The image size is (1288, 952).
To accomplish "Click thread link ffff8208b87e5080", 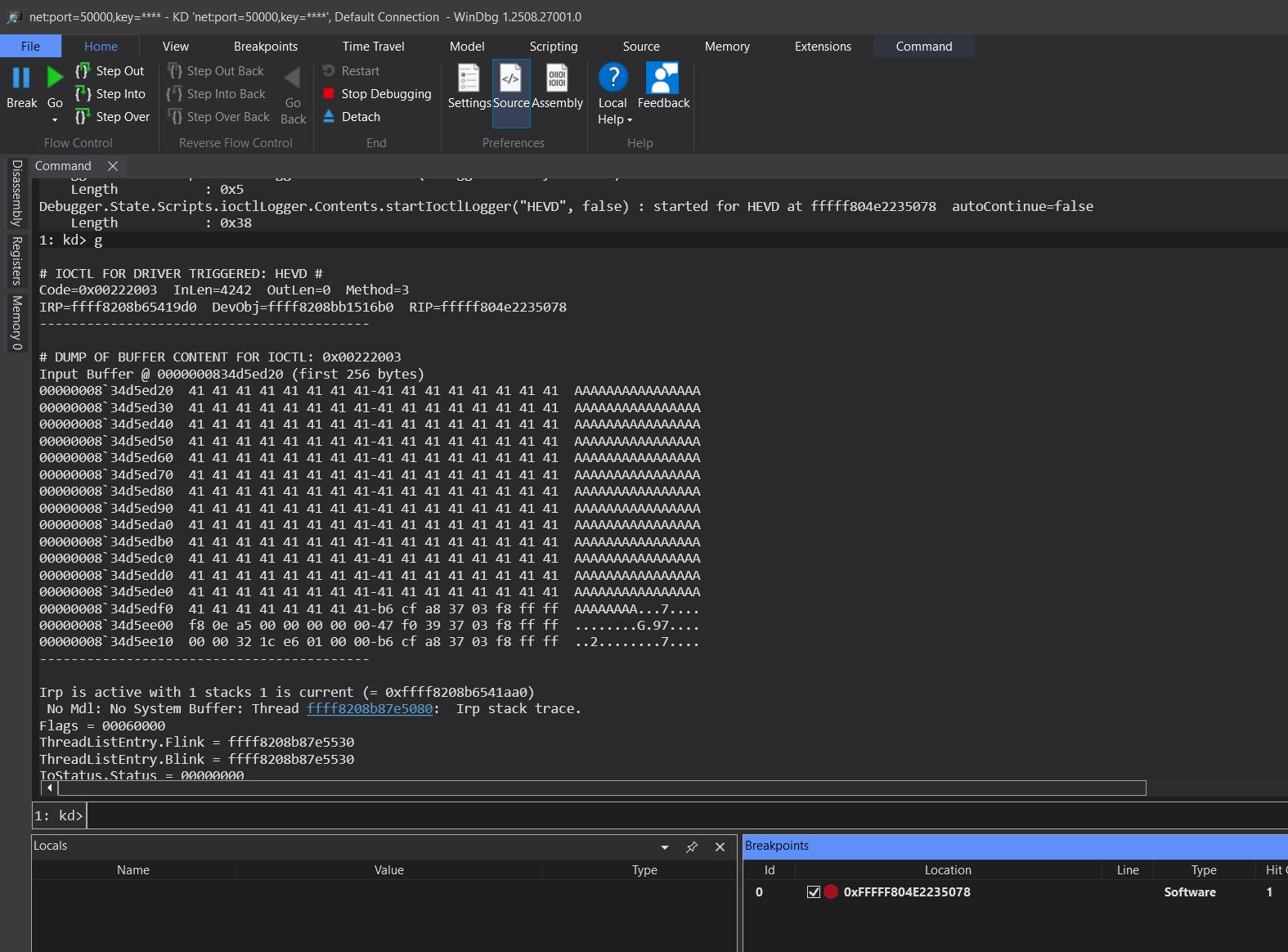I will tap(370, 708).
